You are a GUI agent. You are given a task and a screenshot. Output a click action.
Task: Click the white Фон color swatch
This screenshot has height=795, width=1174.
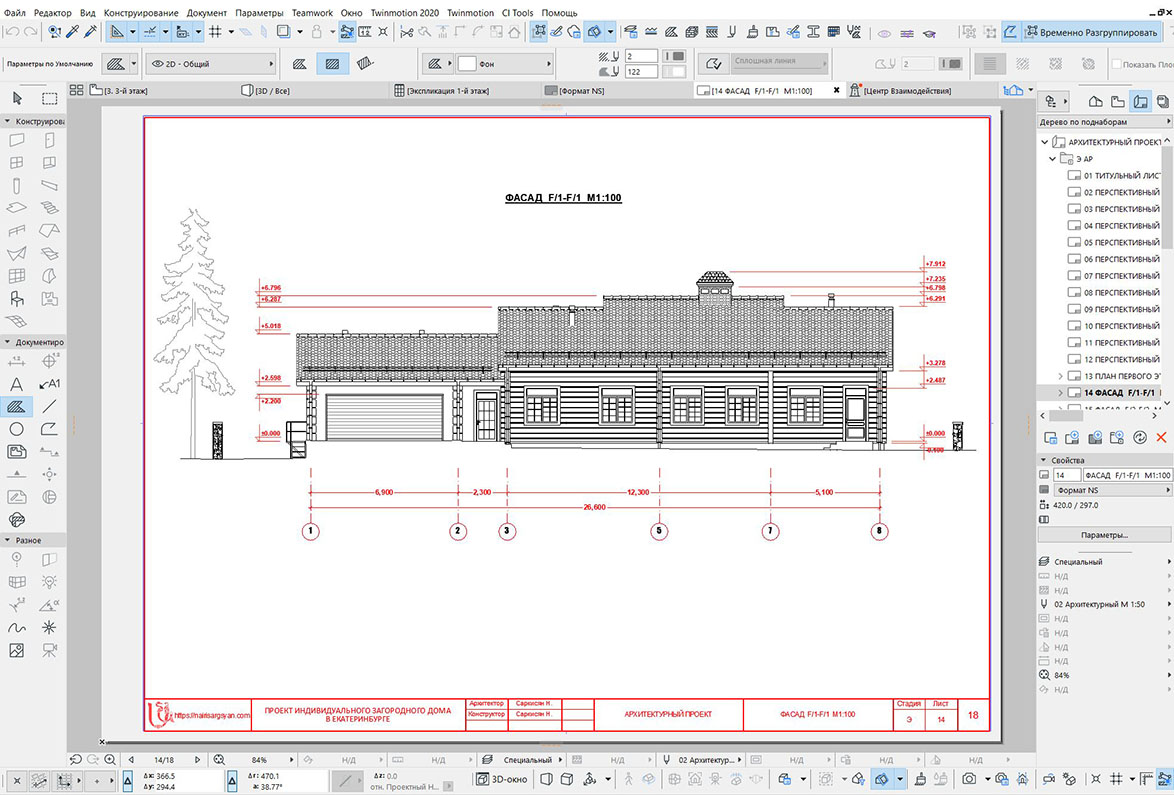[467, 64]
